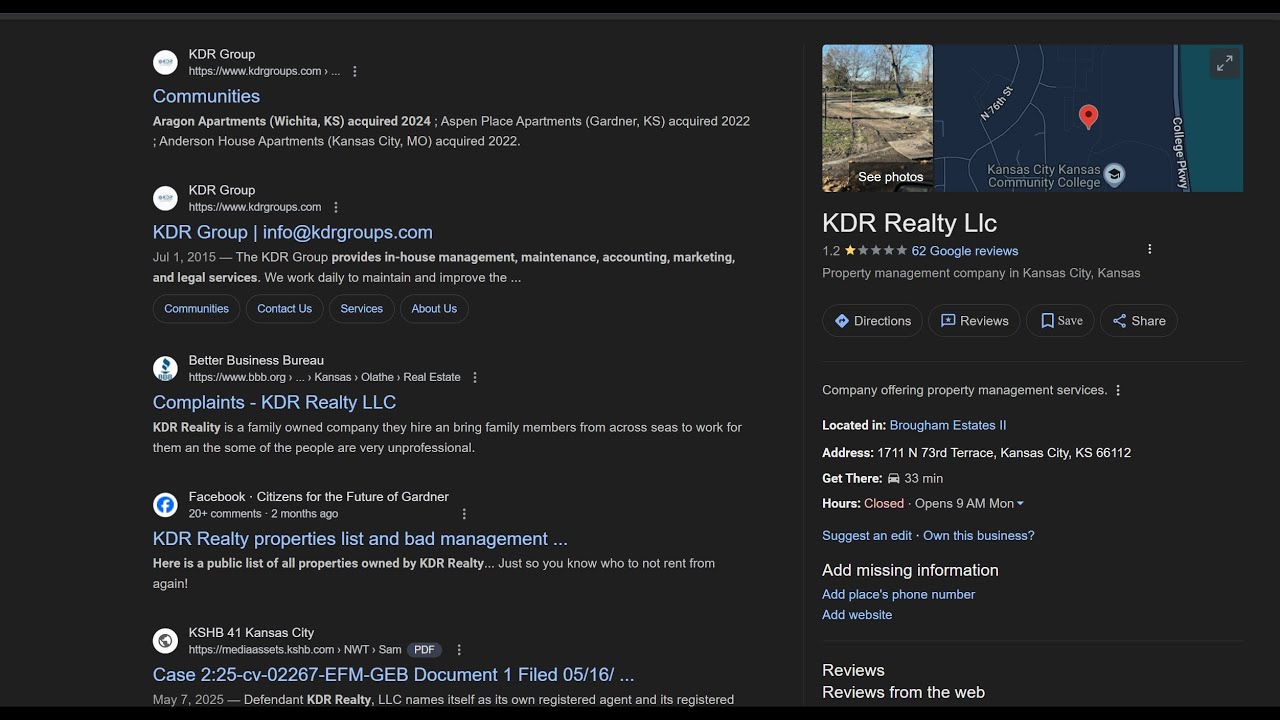The image size is (1280, 720).
Task: Open Complaints - KDR Realty LLC result
Action: 274,402
